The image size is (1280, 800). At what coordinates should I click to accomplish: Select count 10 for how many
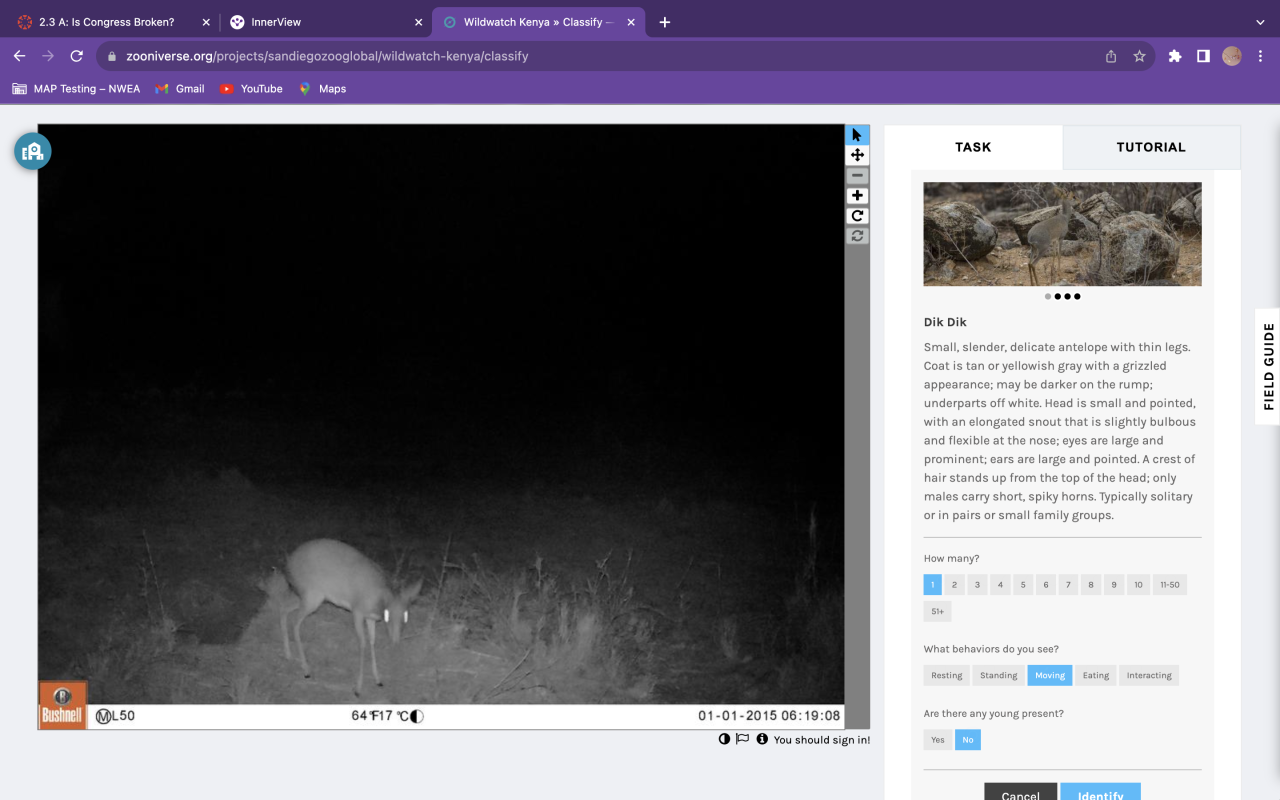click(1138, 585)
